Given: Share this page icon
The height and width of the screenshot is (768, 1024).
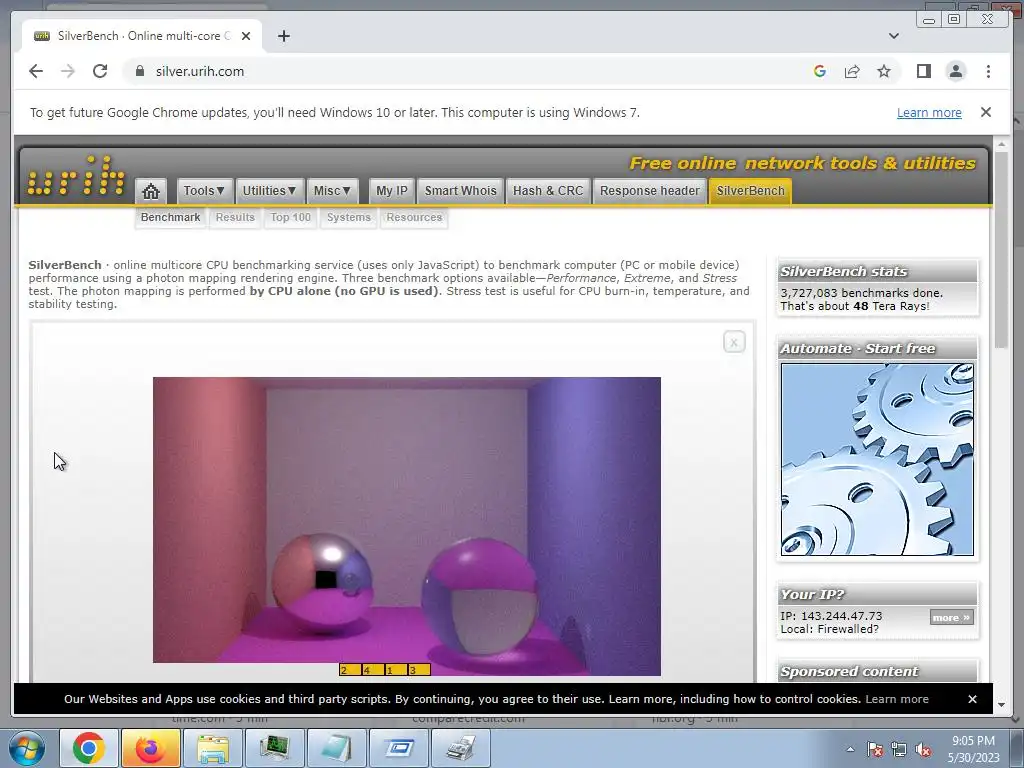Looking at the screenshot, I should [x=852, y=71].
